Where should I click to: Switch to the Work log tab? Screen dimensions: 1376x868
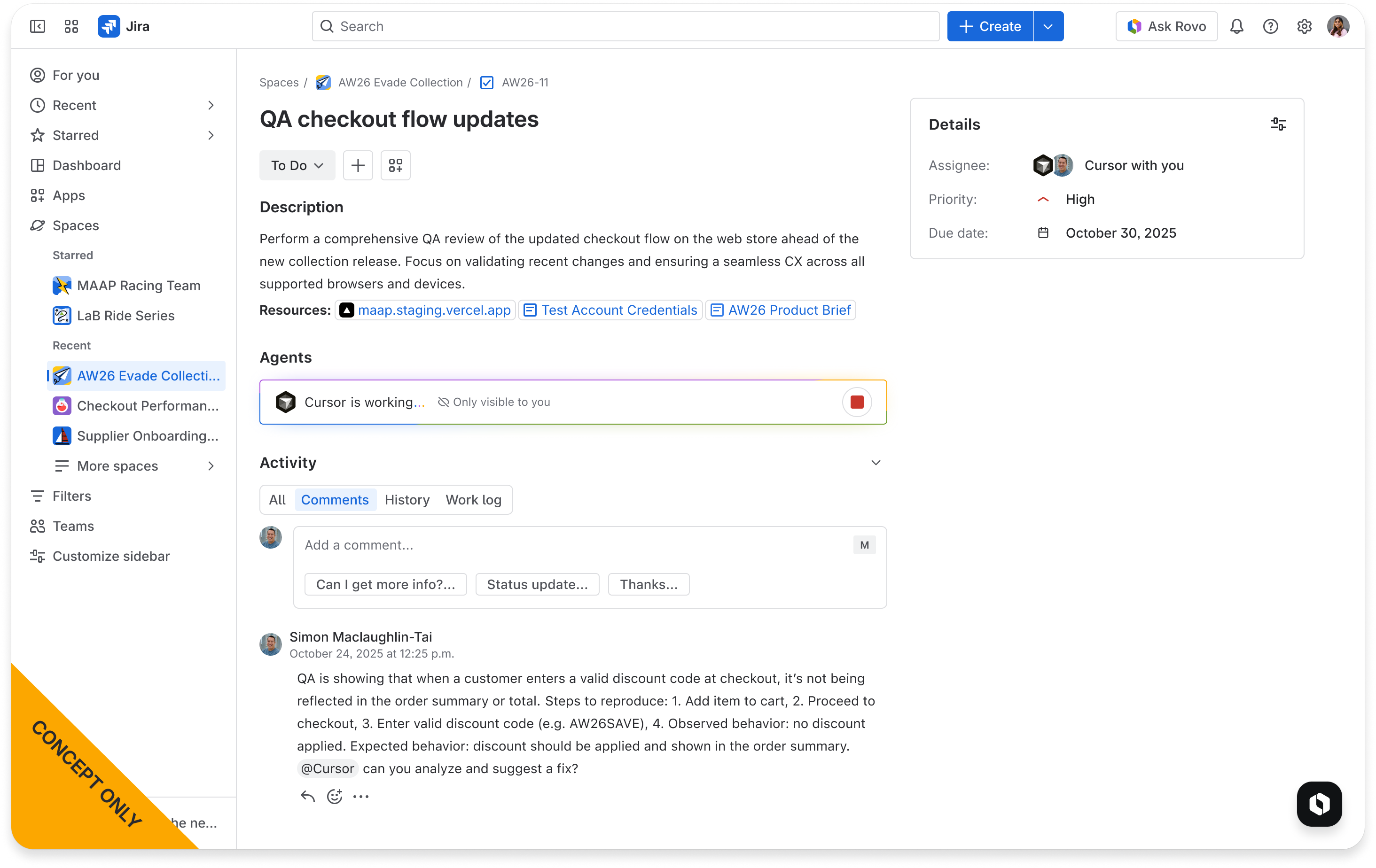(x=473, y=500)
